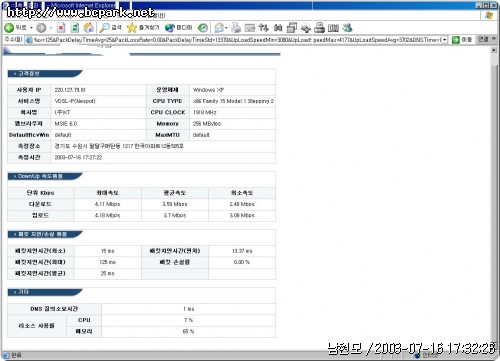This screenshot has height=361, width=500.
Task: Click the 65 % memory usage value
Action: [188, 332]
